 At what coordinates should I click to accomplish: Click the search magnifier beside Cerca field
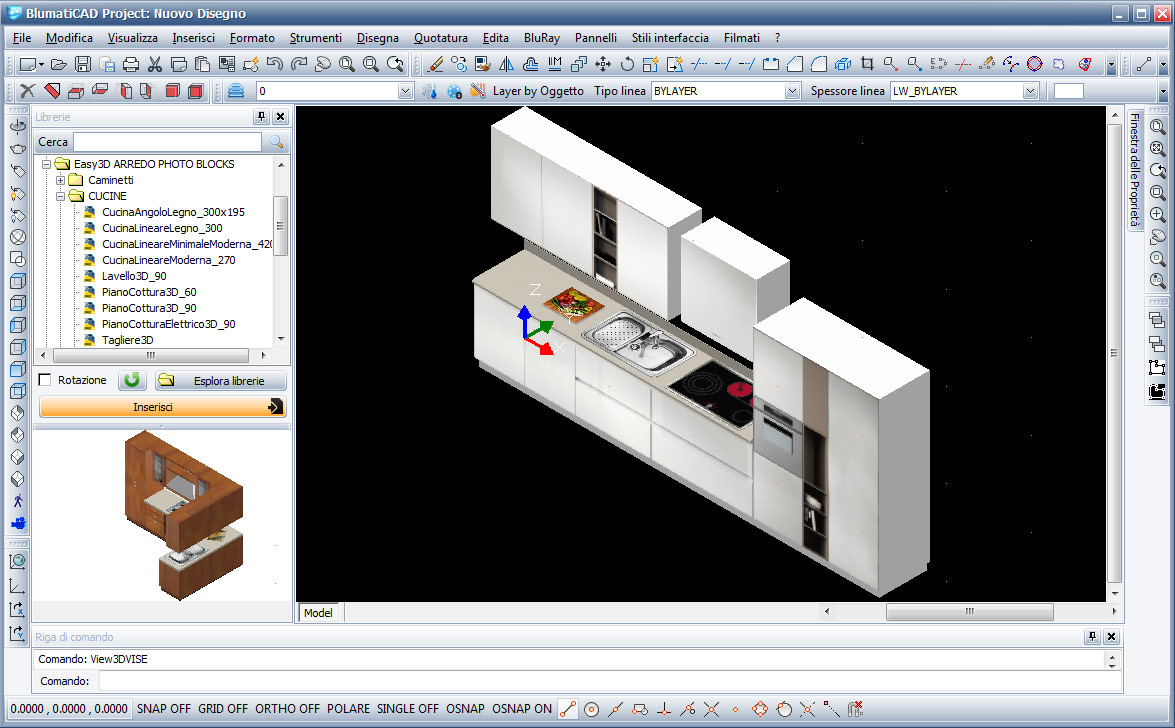(x=276, y=142)
